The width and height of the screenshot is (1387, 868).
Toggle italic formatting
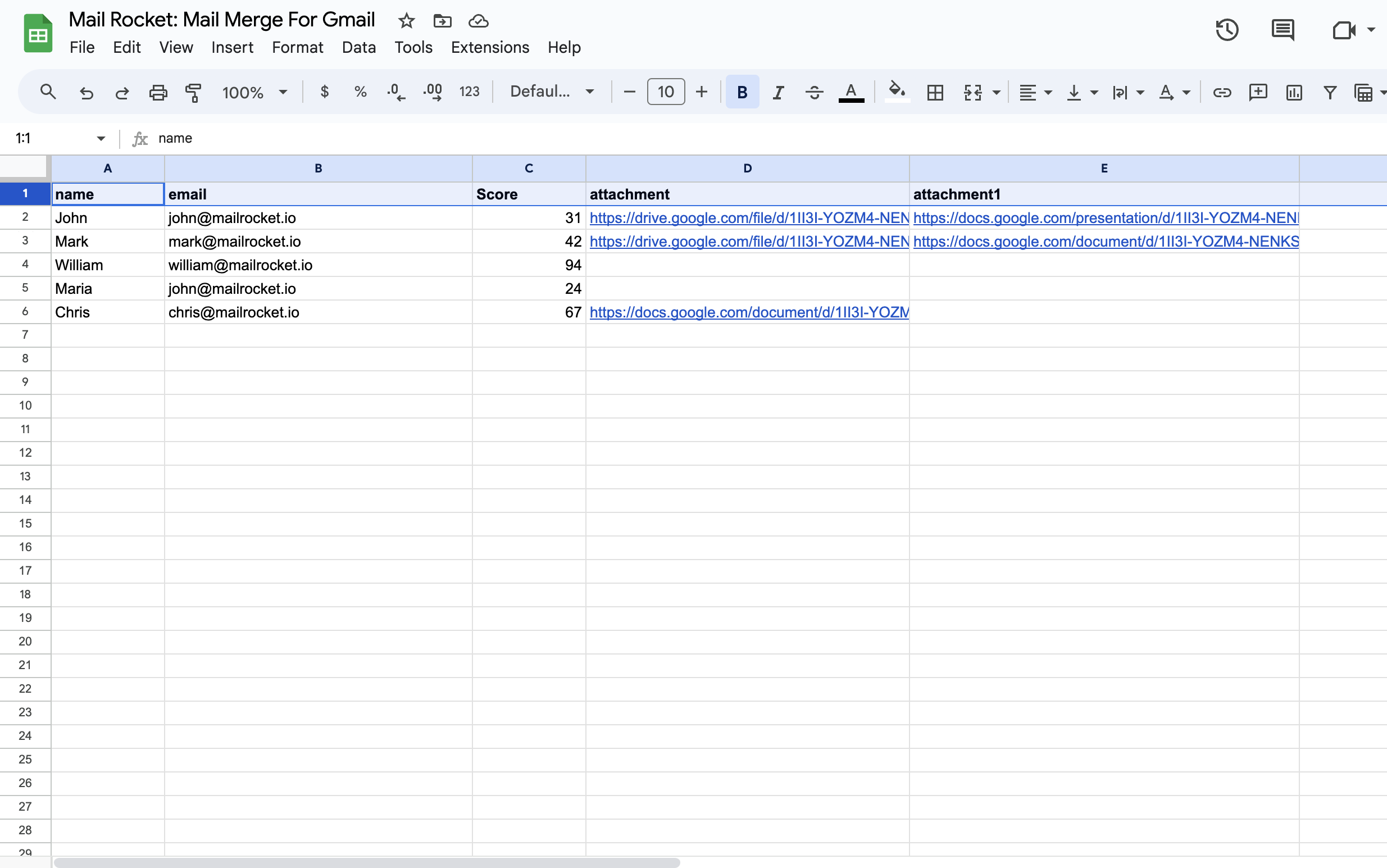778,92
